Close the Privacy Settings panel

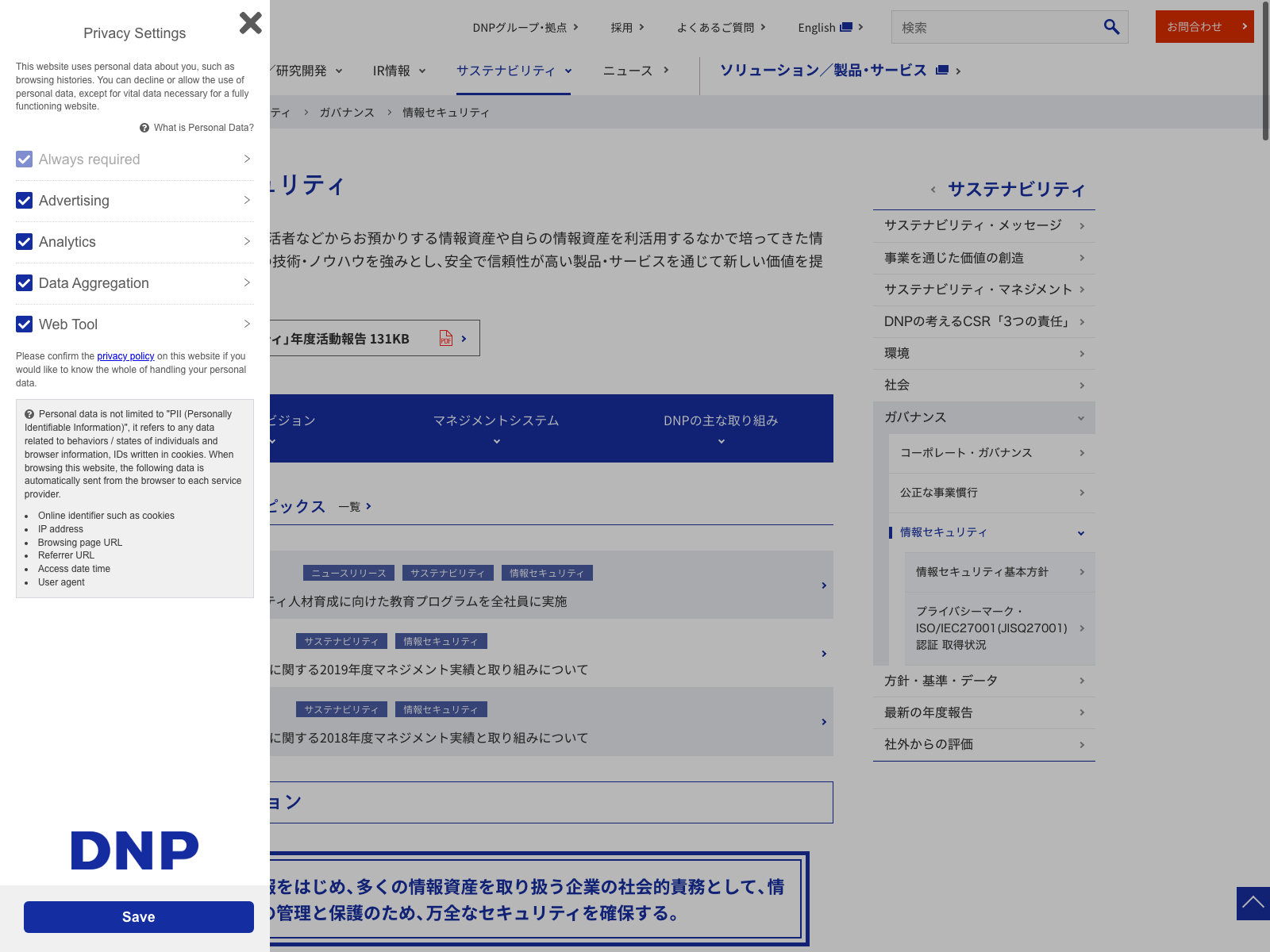(250, 23)
